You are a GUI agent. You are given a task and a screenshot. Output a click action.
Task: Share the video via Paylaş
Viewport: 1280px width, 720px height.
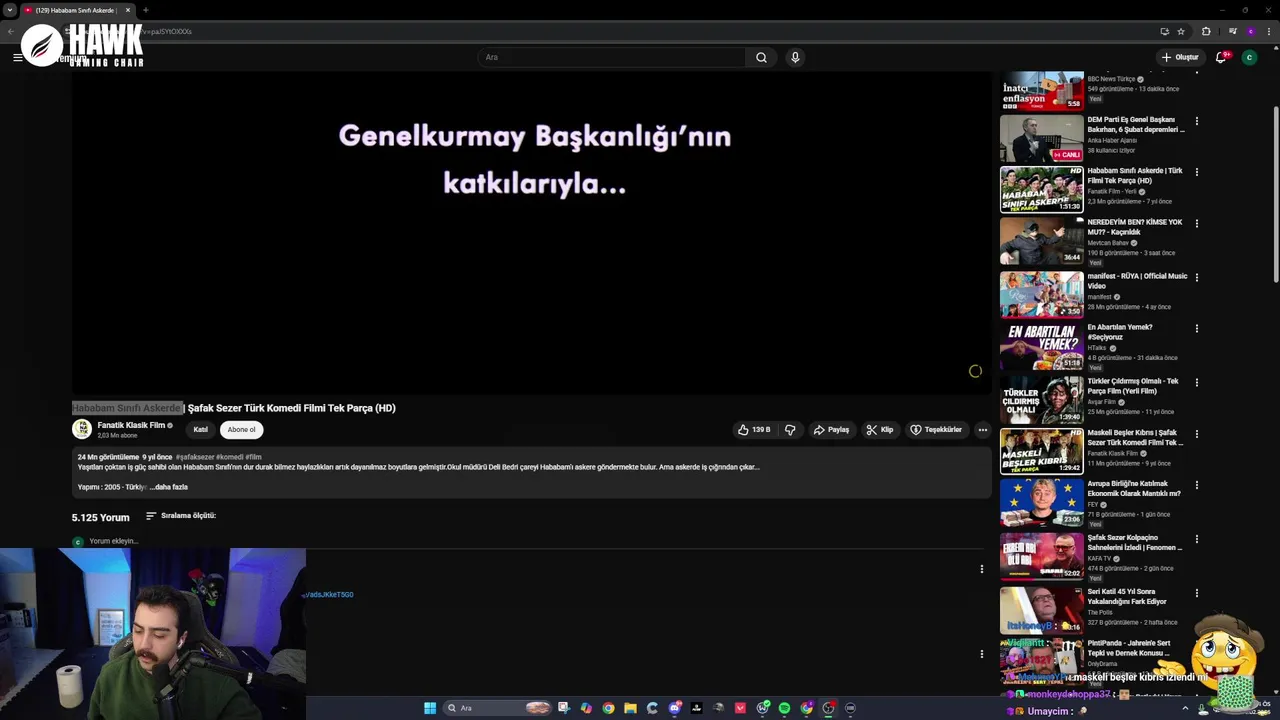(831, 430)
